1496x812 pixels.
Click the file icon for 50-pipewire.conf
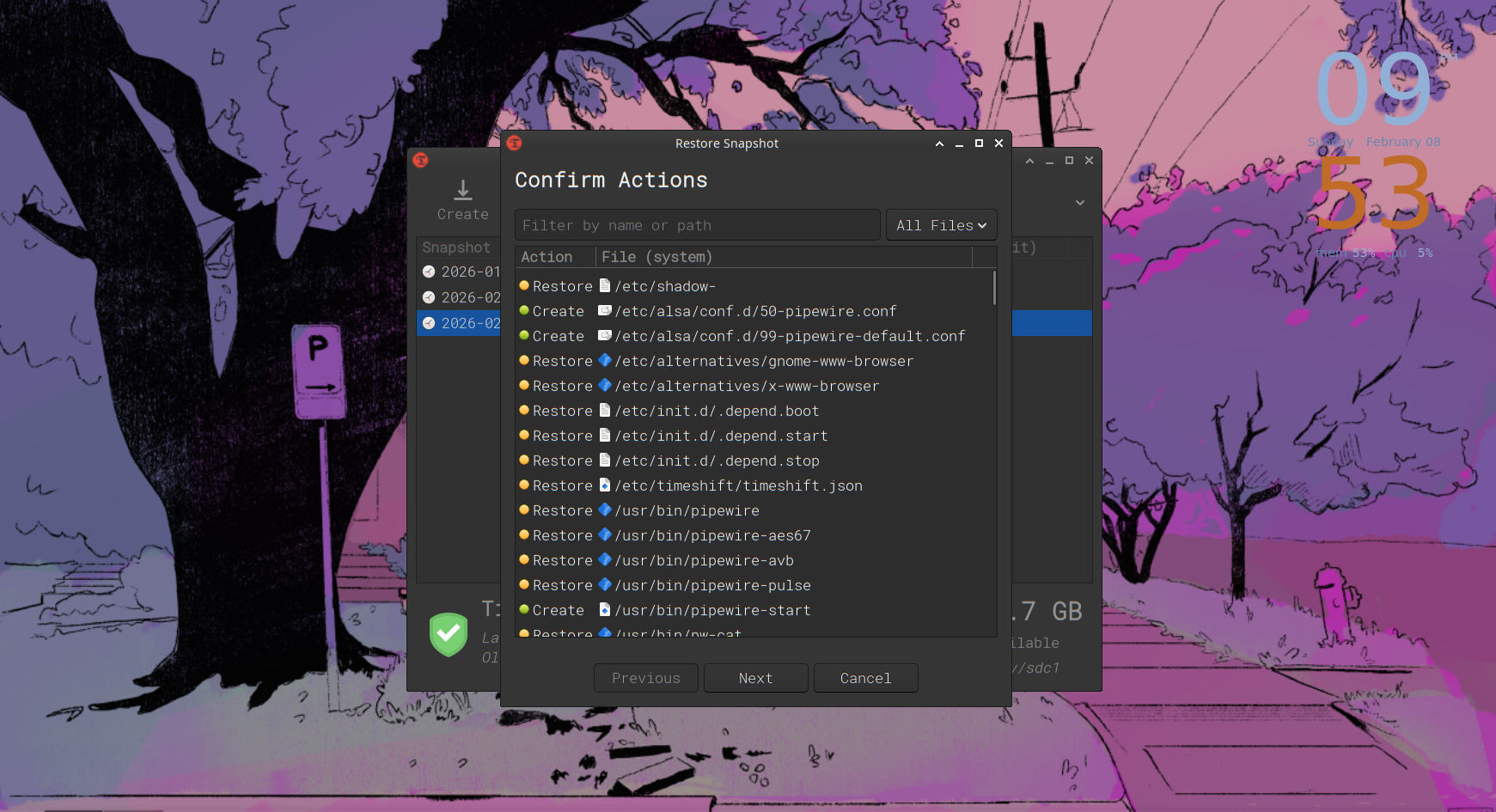605,310
